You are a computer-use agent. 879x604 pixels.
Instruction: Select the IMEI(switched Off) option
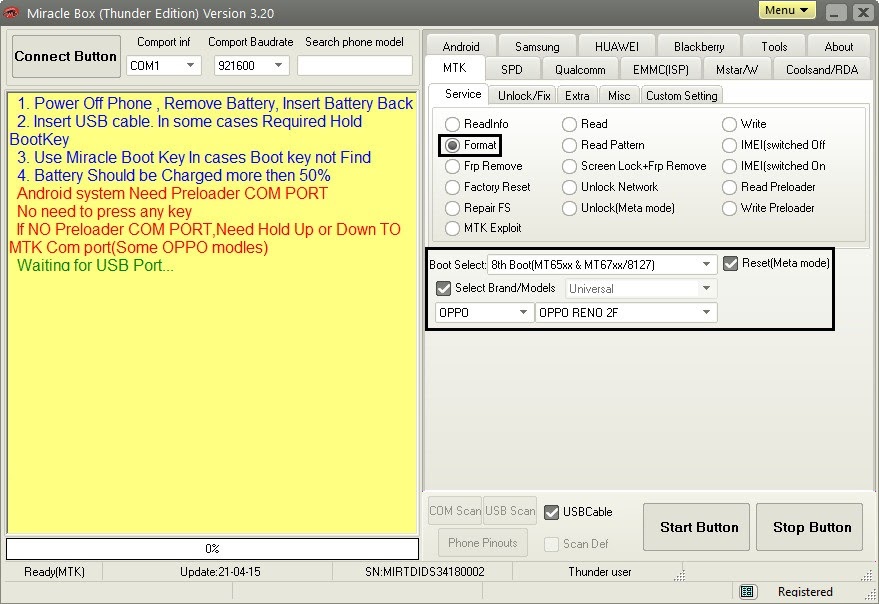774,145
